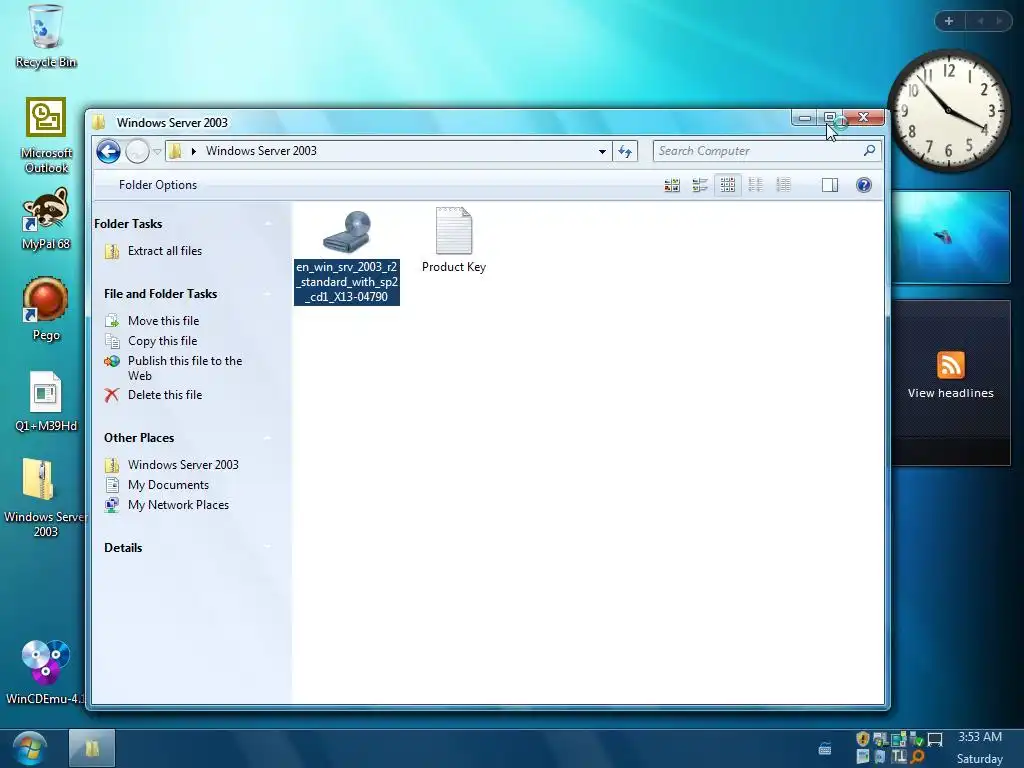Click the analog clock gadget

(949, 110)
